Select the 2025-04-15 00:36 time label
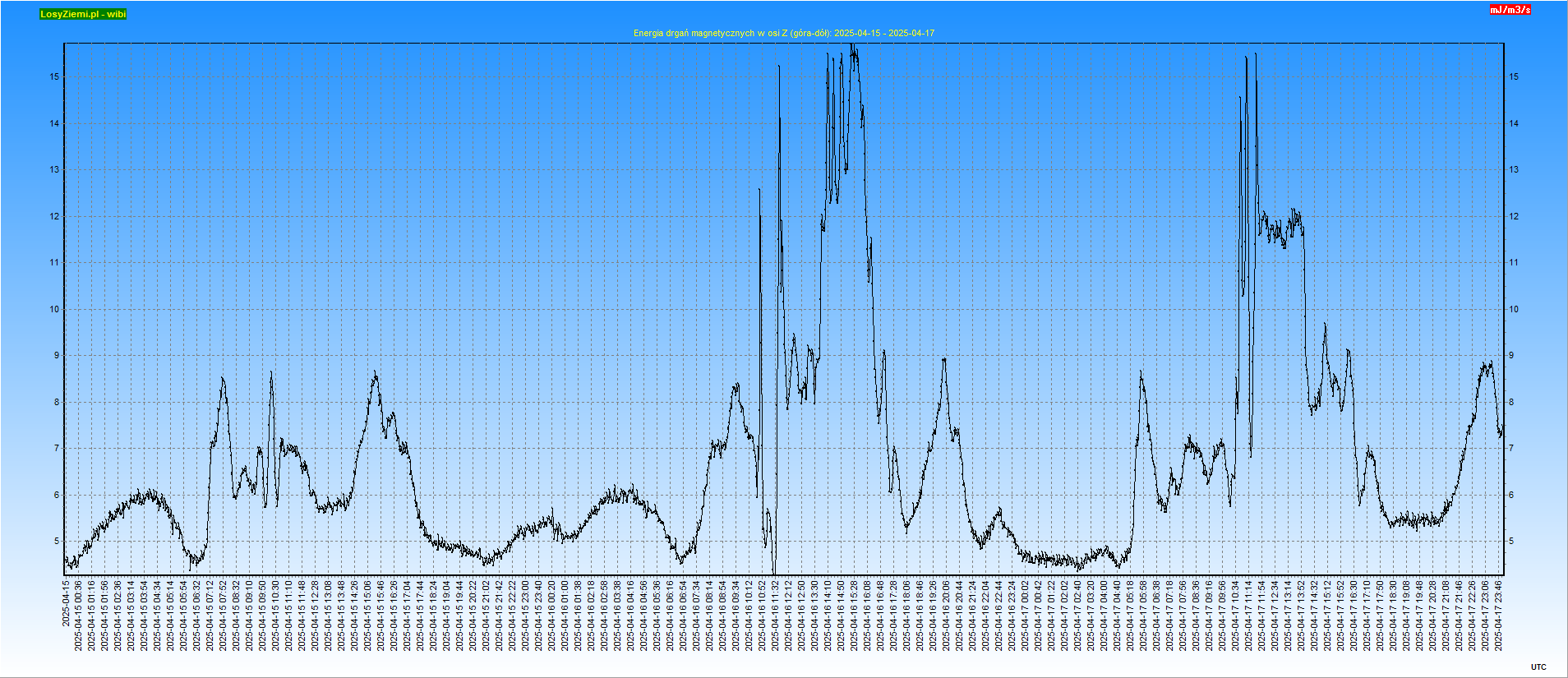The image size is (1568, 678). (79, 616)
